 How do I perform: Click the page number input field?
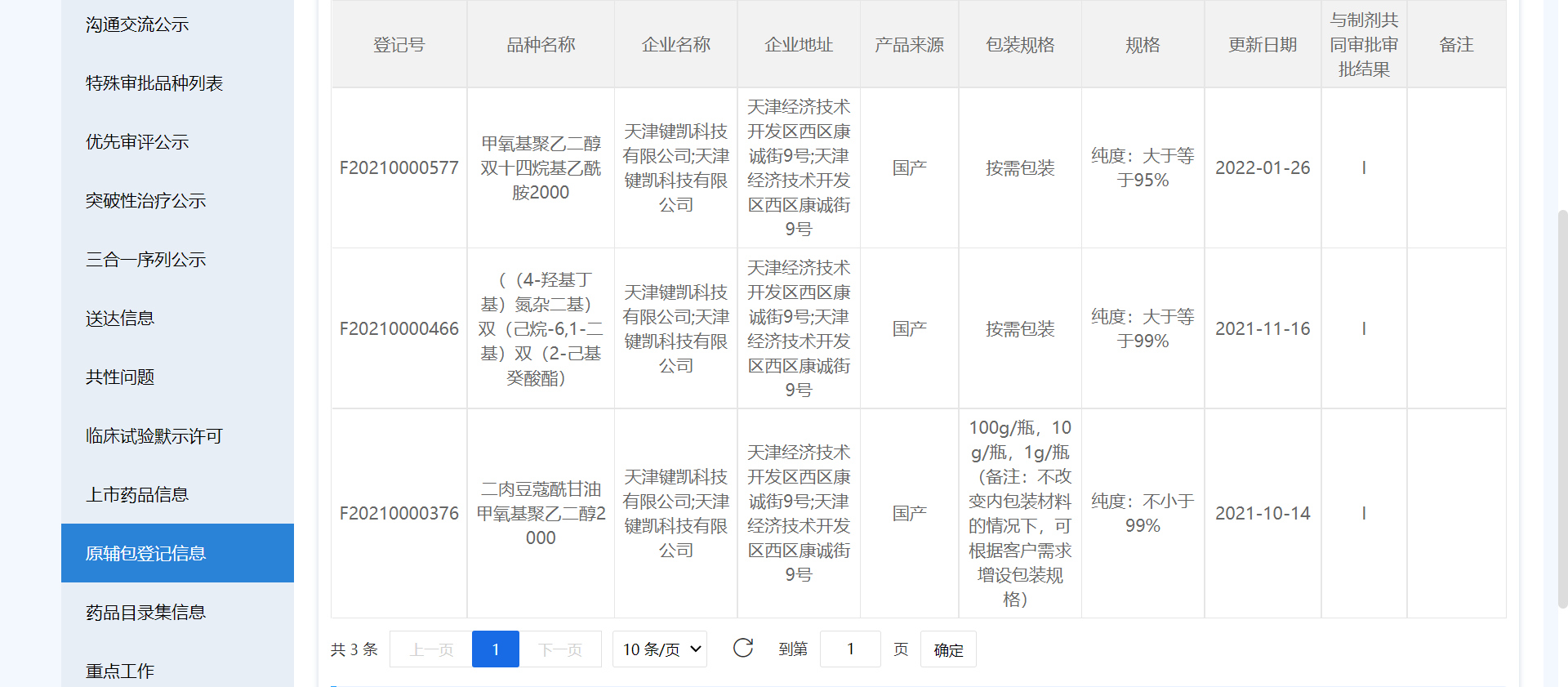point(850,649)
